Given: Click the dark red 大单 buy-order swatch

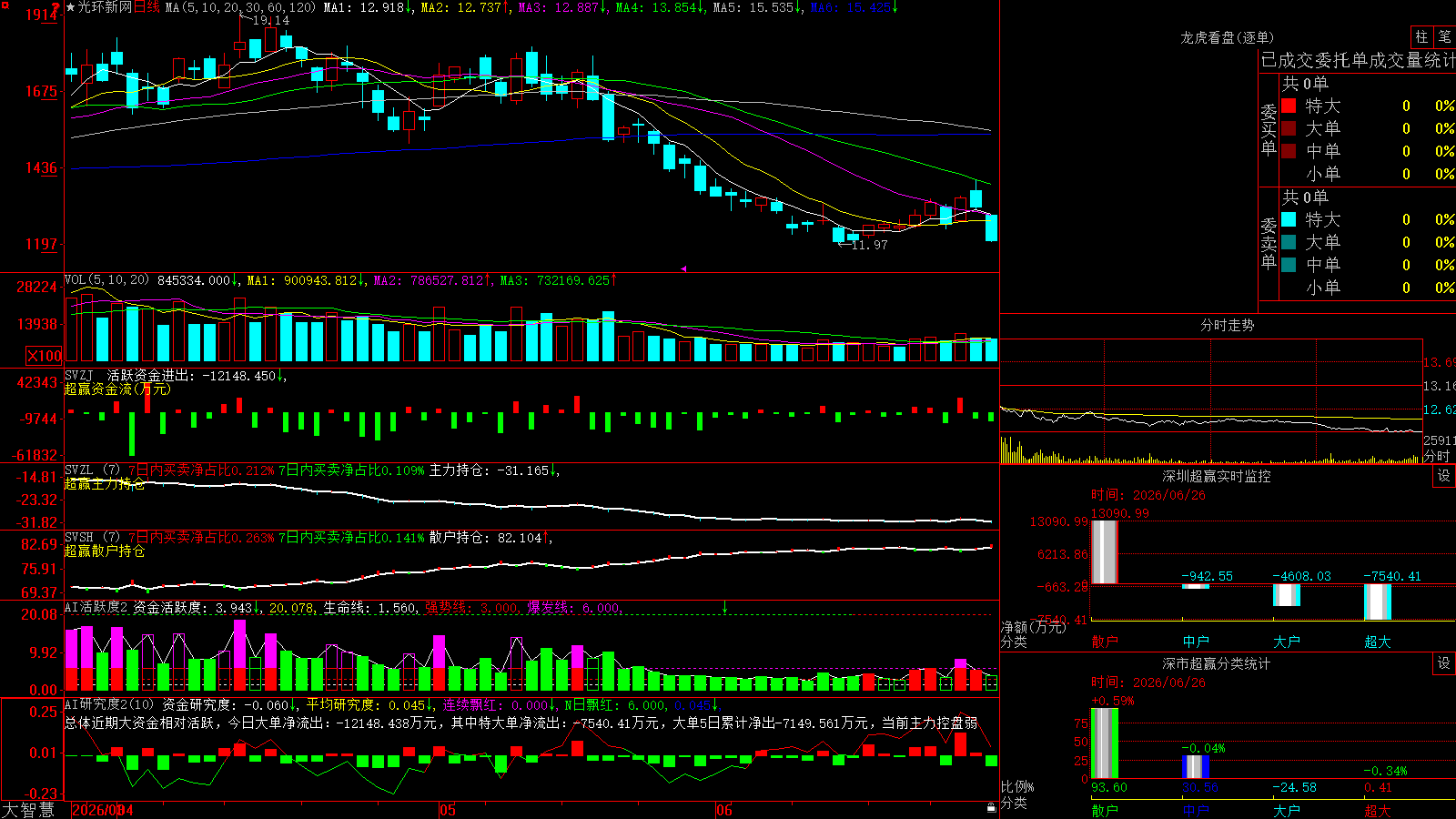Looking at the screenshot, I should pyautogui.click(x=1289, y=128).
